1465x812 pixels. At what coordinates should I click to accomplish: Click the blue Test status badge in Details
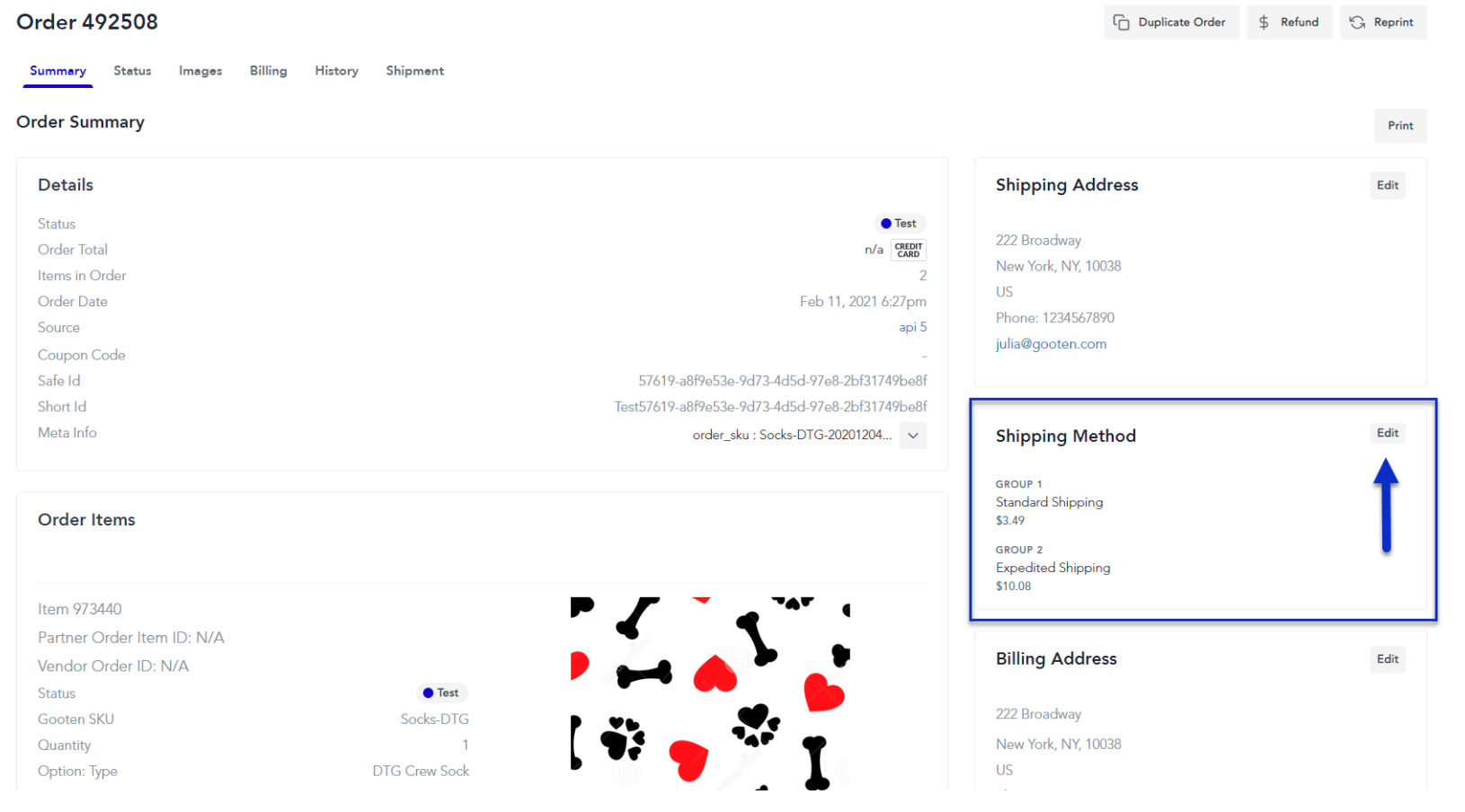coord(900,224)
